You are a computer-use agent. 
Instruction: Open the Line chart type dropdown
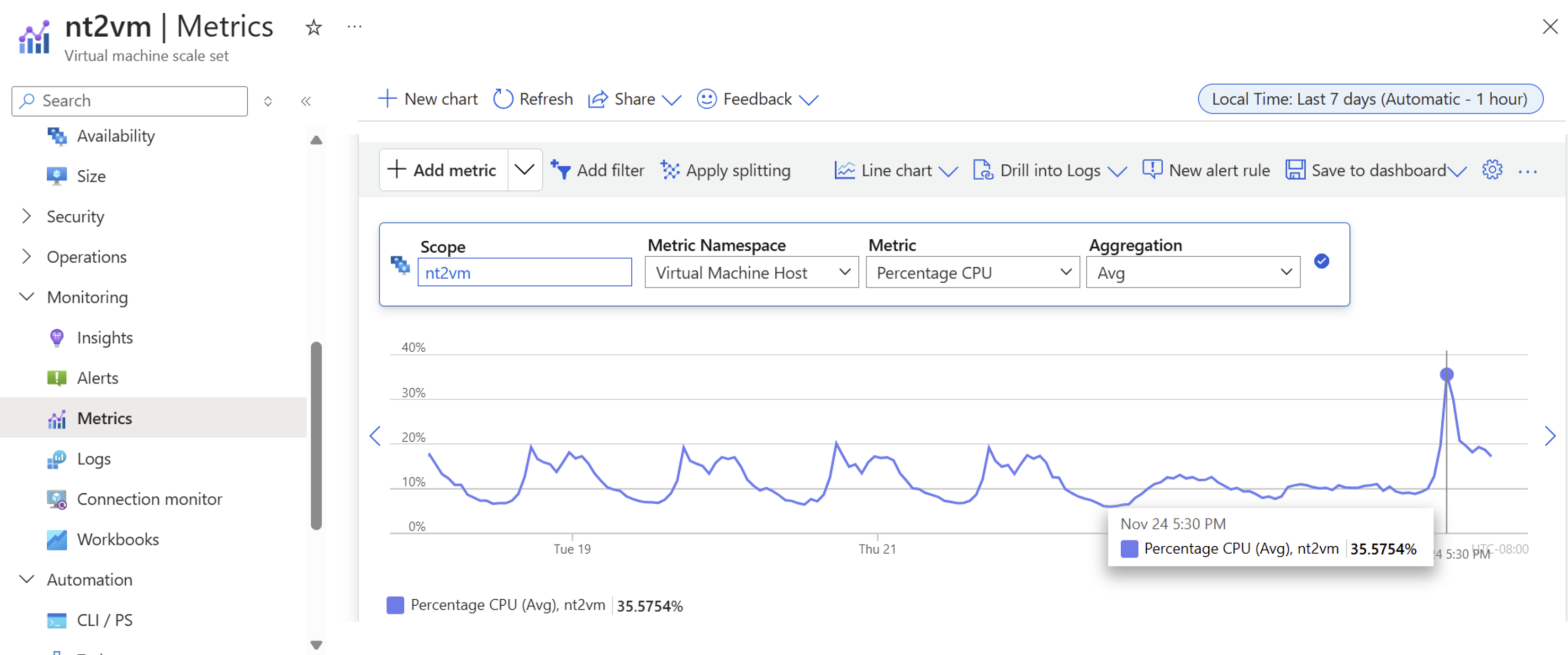pyautogui.click(x=896, y=170)
